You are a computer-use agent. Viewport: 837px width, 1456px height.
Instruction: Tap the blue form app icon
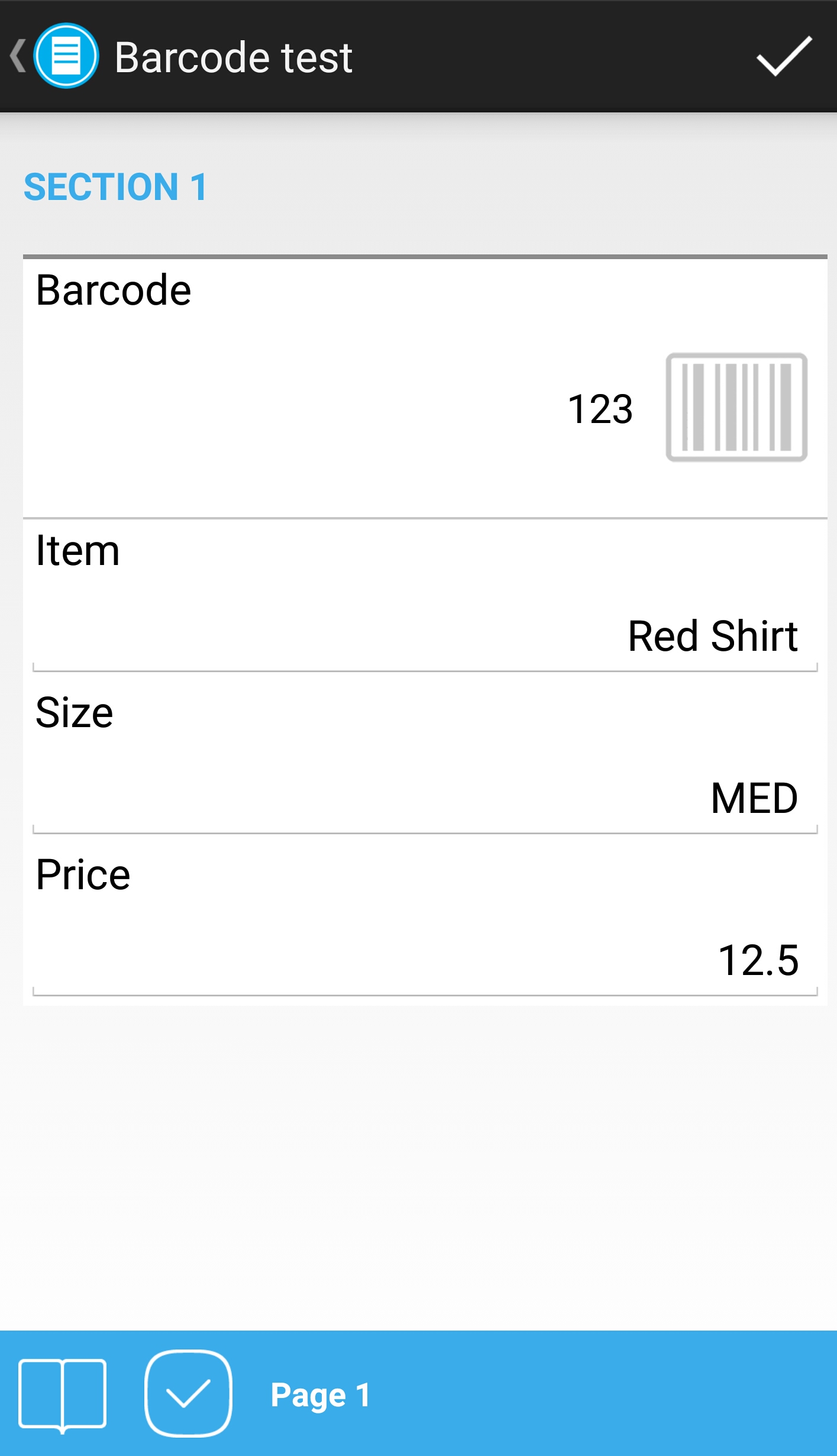(x=66, y=56)
